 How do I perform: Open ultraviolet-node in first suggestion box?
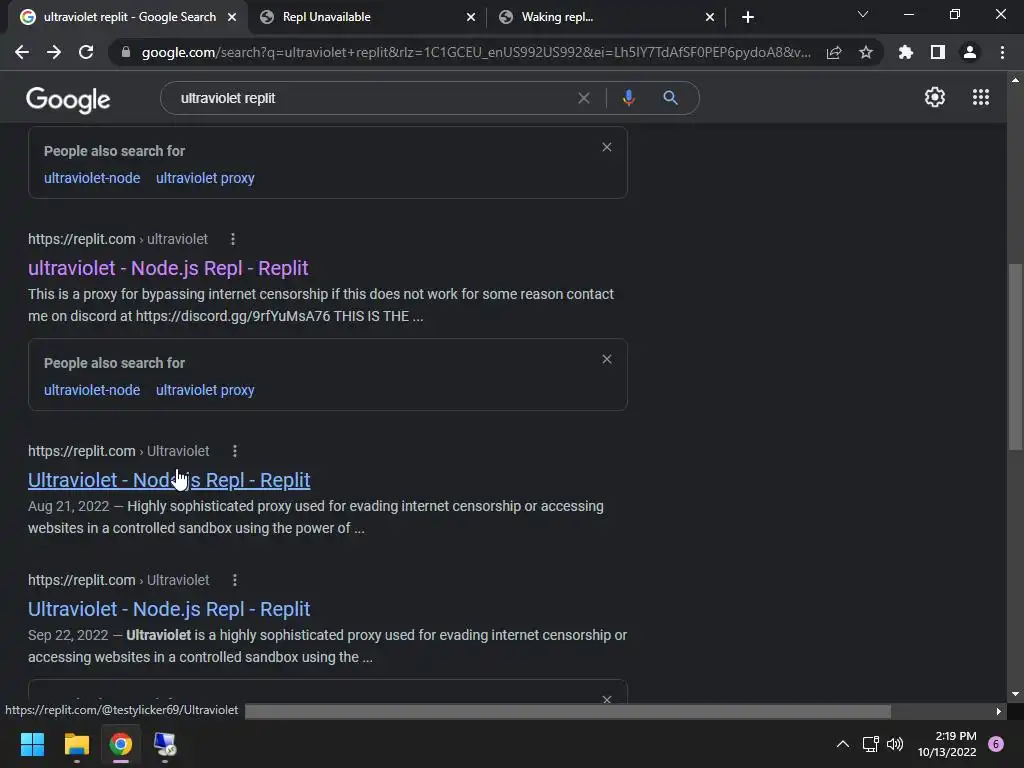[x=92, y=178]
